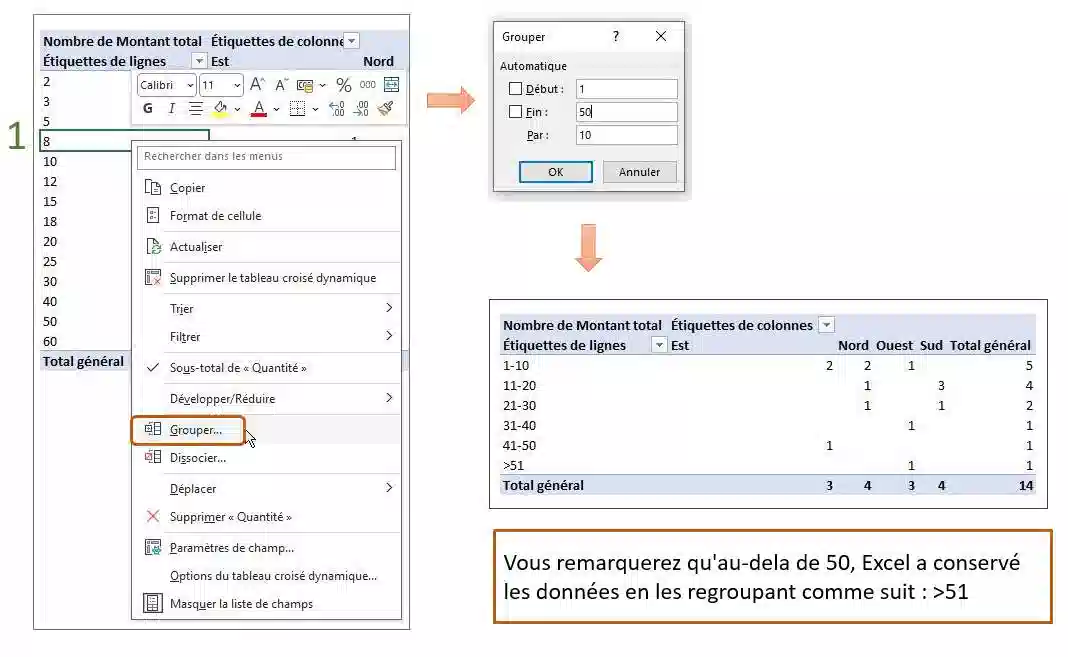1068x657 pixels.
Task: Click the Fin value field
Action: 627,112
